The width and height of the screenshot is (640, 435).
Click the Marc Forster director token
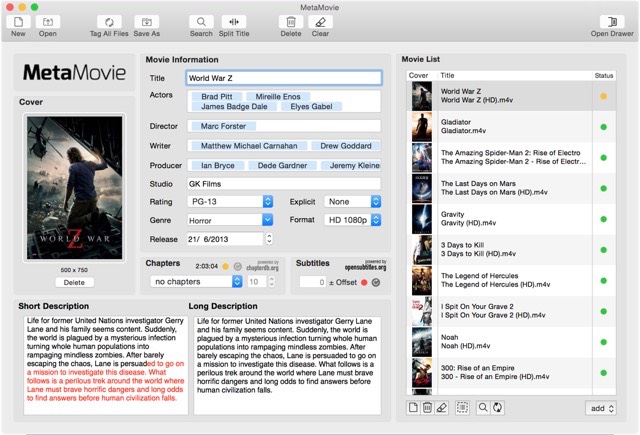pos(223,126)
